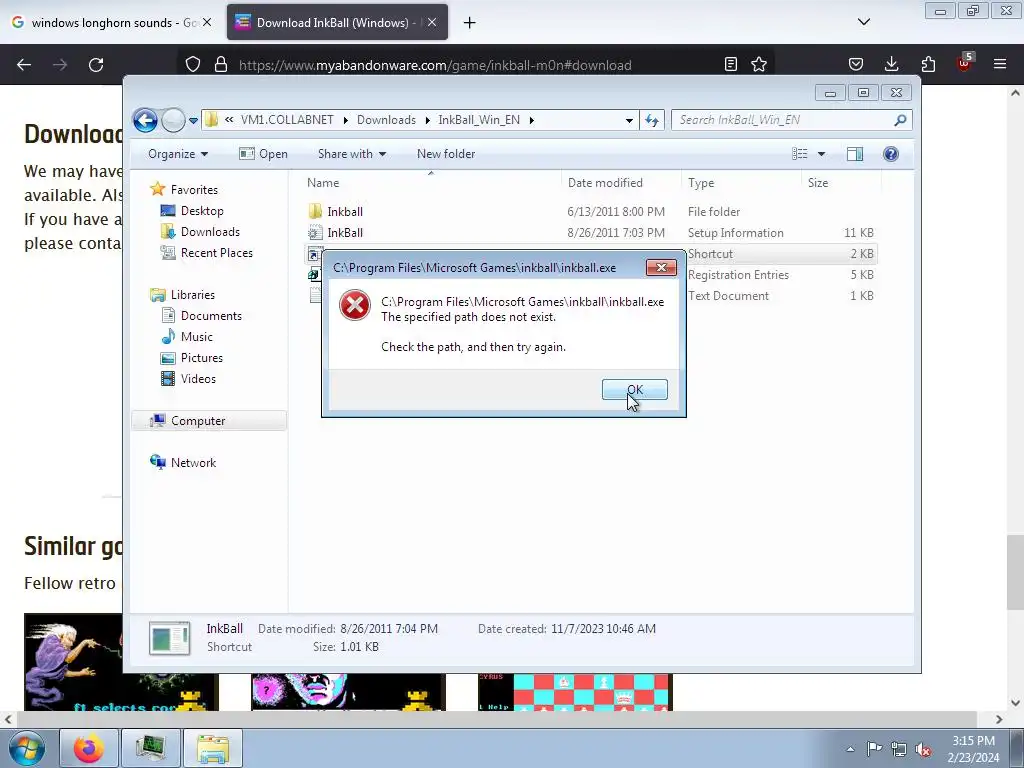Open Desktop in Favorites
This screenshot has height=768, width=1024.
point(192,211)
